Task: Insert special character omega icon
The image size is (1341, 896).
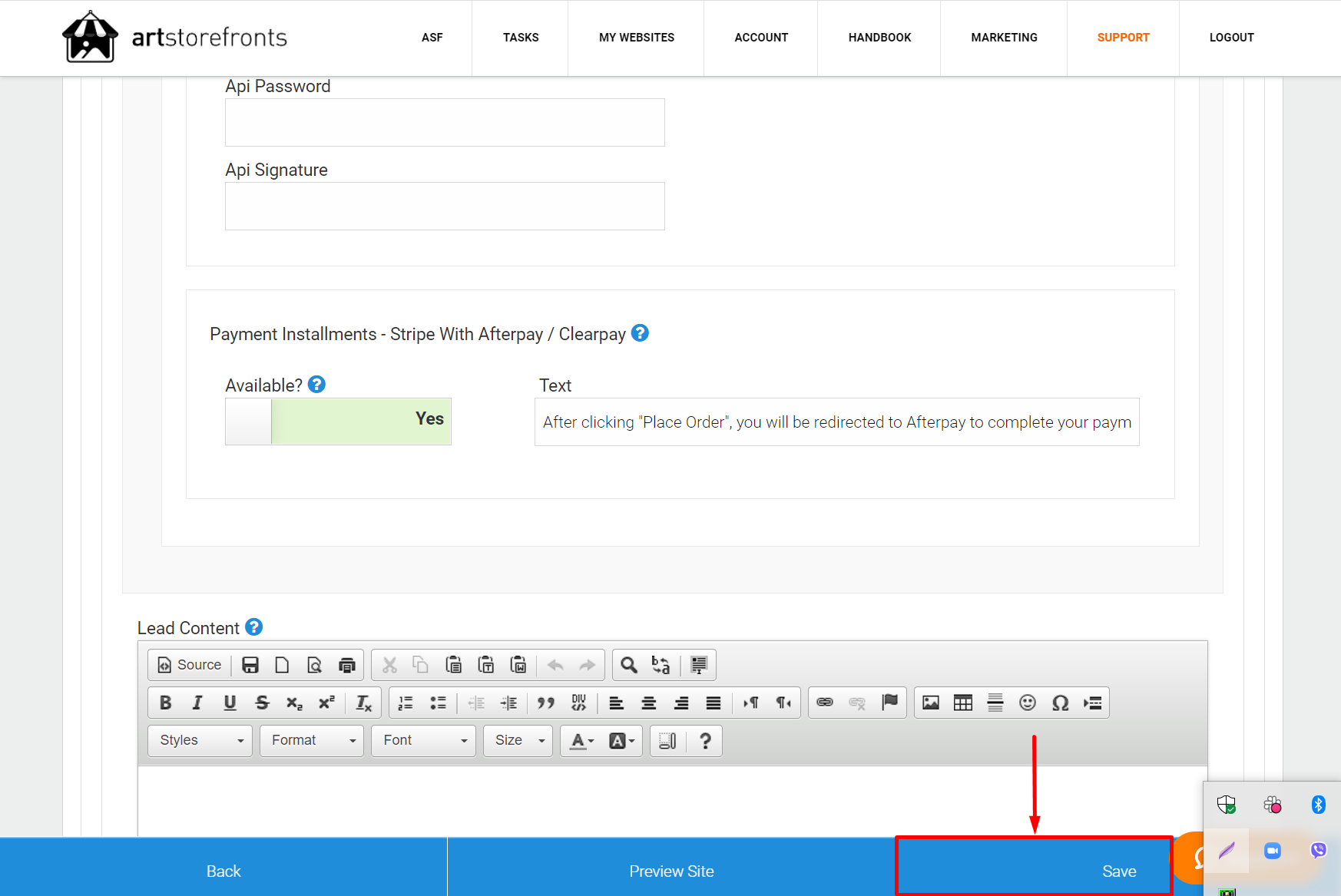Action: click(x=1060, y=703)
